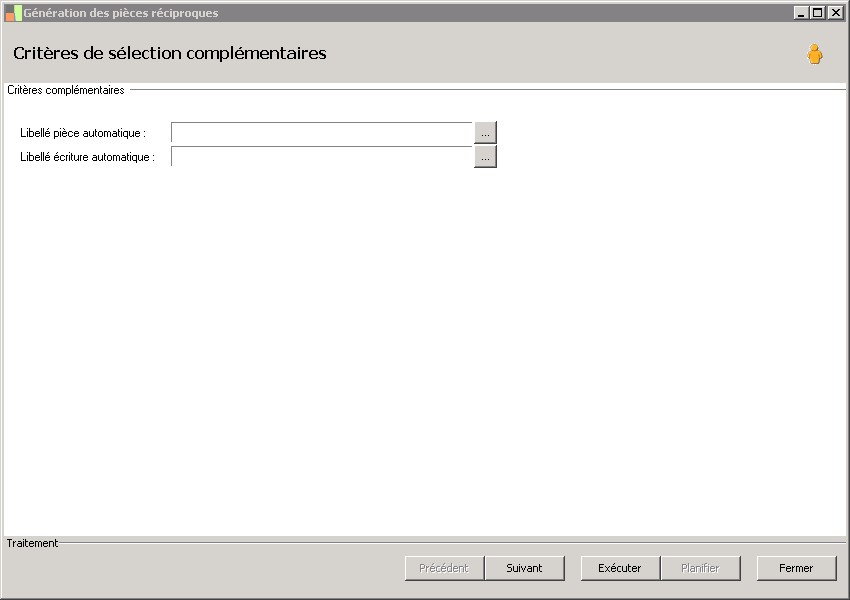Click the Critères de sélection complémentaires heading
The image size is (850, 600).
point(170,53)
